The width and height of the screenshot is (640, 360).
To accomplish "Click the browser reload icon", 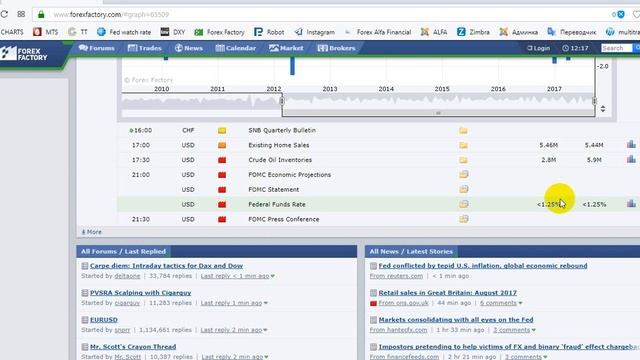I will tap(4, 14).
